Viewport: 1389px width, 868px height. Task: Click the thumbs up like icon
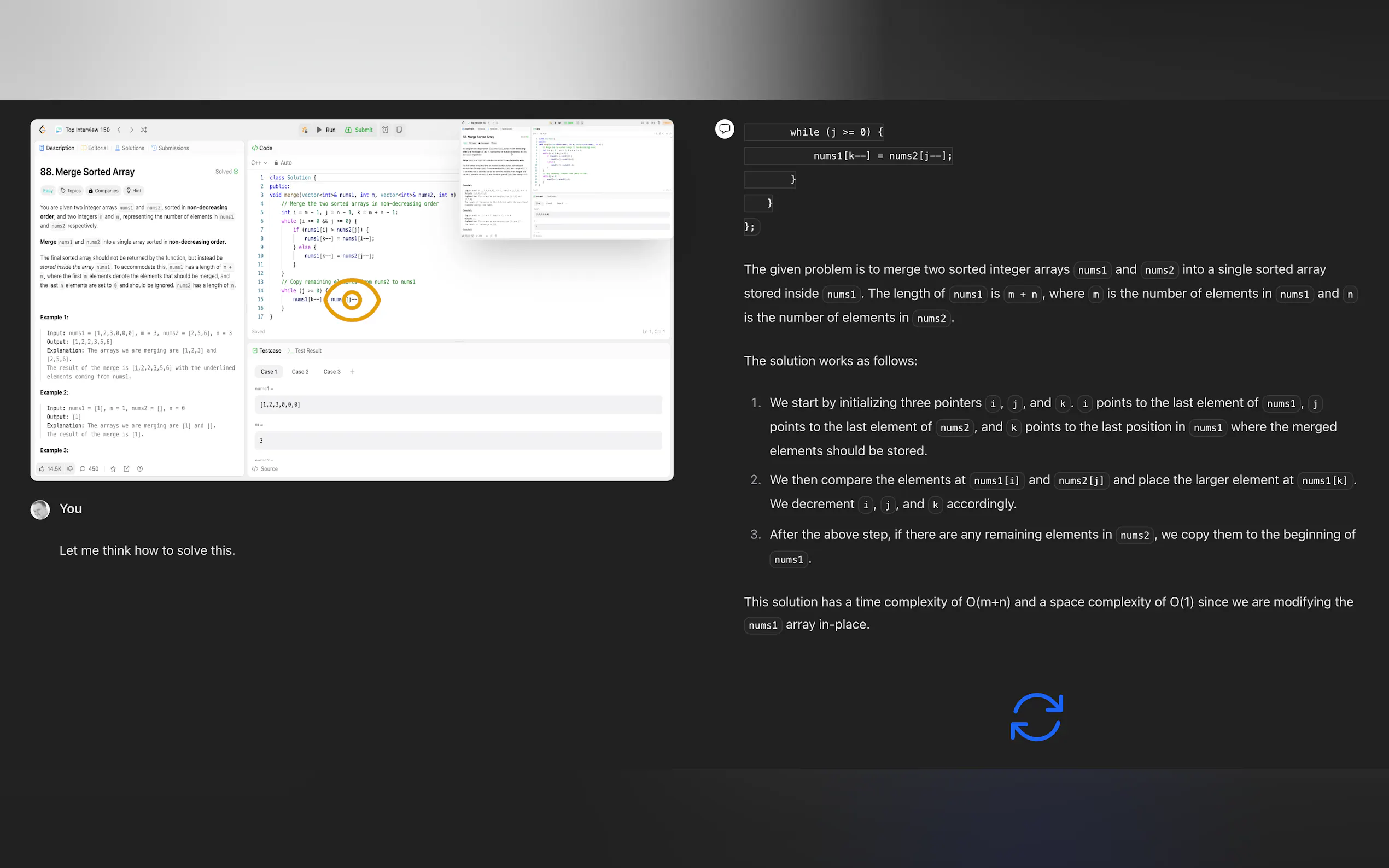(x=42, y=468)
